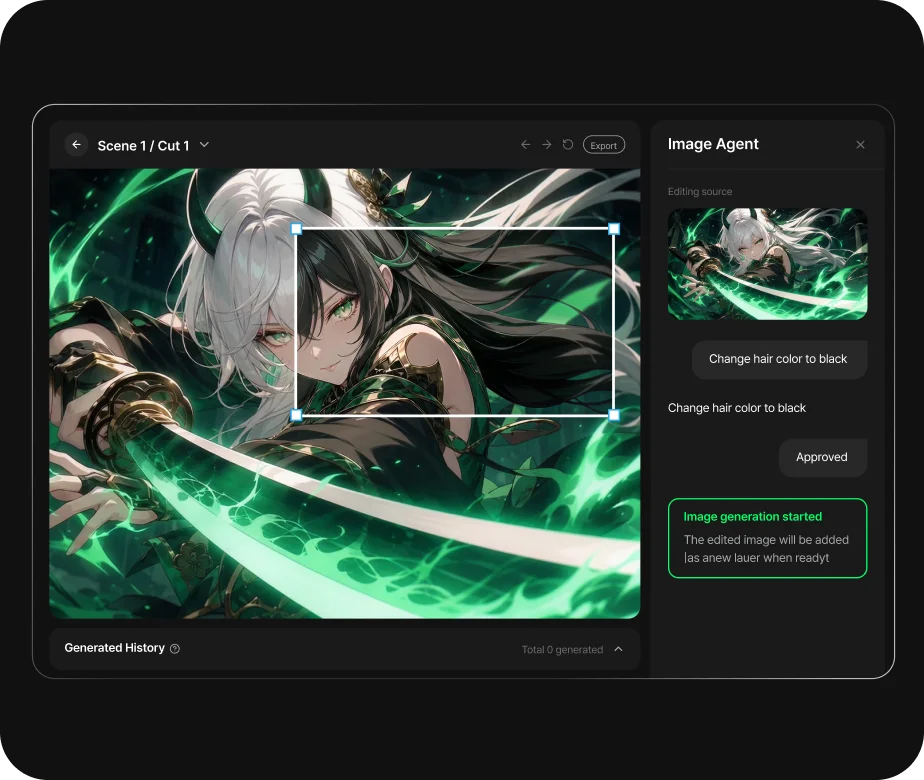Click the top-left selection handle
The height and width of the screenshot is (780, 924).
pos(296,229)
